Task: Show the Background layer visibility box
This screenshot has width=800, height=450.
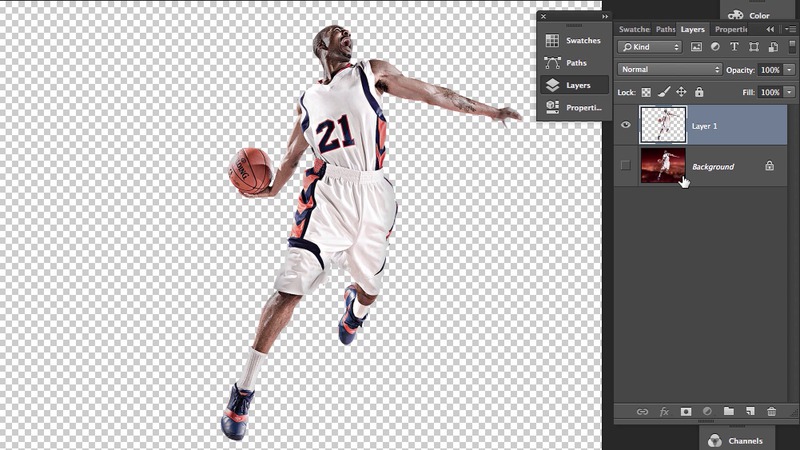Action: click(x=626, y=166)
